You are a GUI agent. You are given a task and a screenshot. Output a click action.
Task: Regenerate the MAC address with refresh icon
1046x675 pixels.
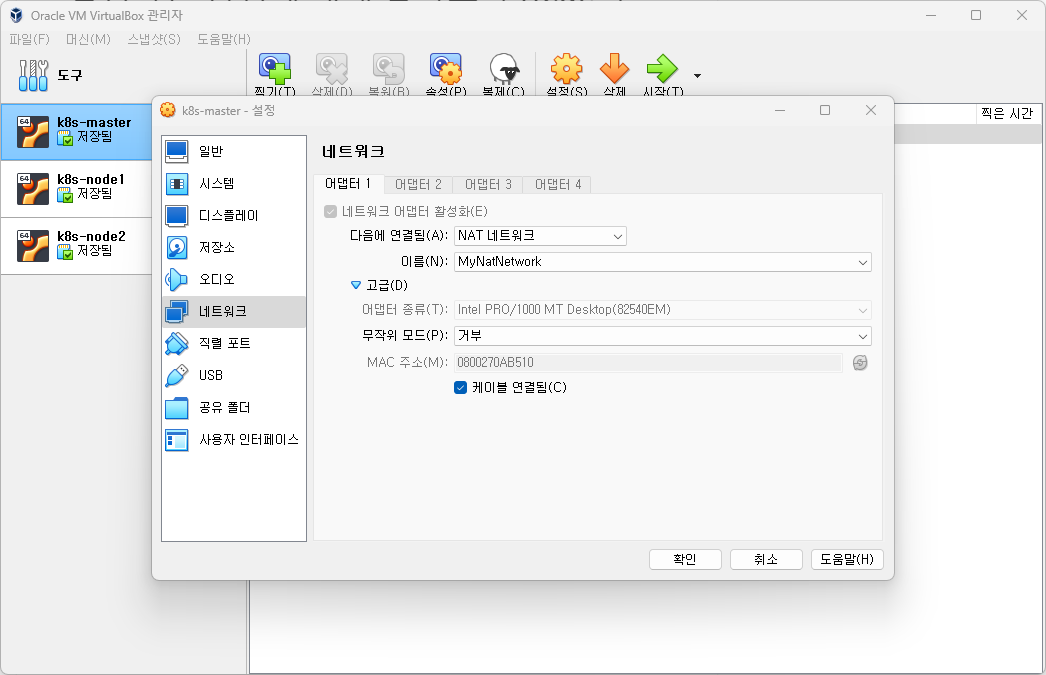tap(861, 362)
